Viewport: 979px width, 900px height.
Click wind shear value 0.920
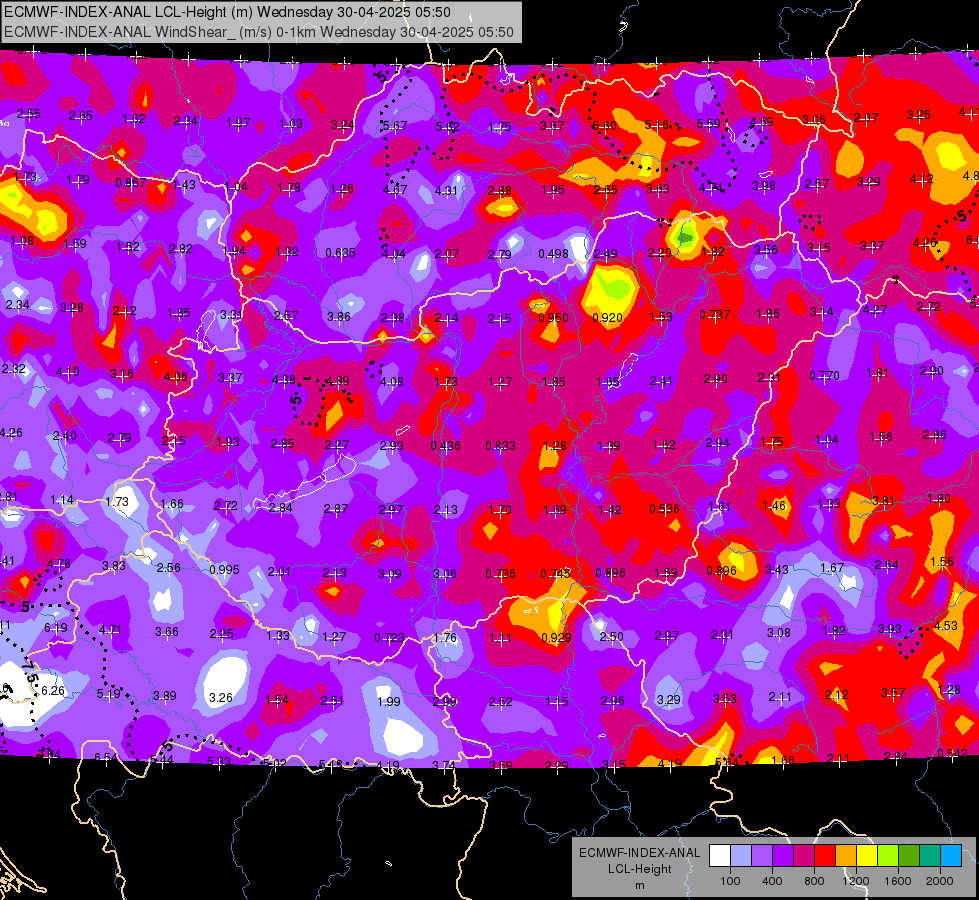(x=607, y=318)
